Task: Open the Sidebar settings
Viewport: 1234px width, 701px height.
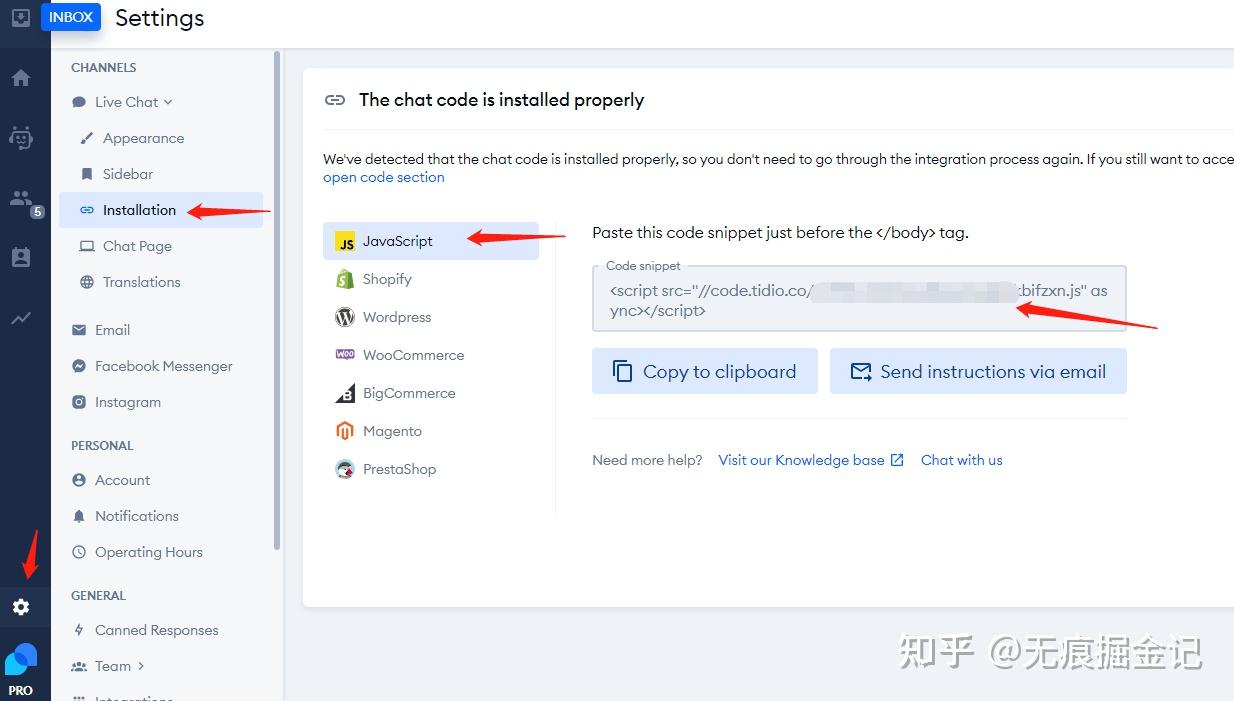Action: [128, 174]
